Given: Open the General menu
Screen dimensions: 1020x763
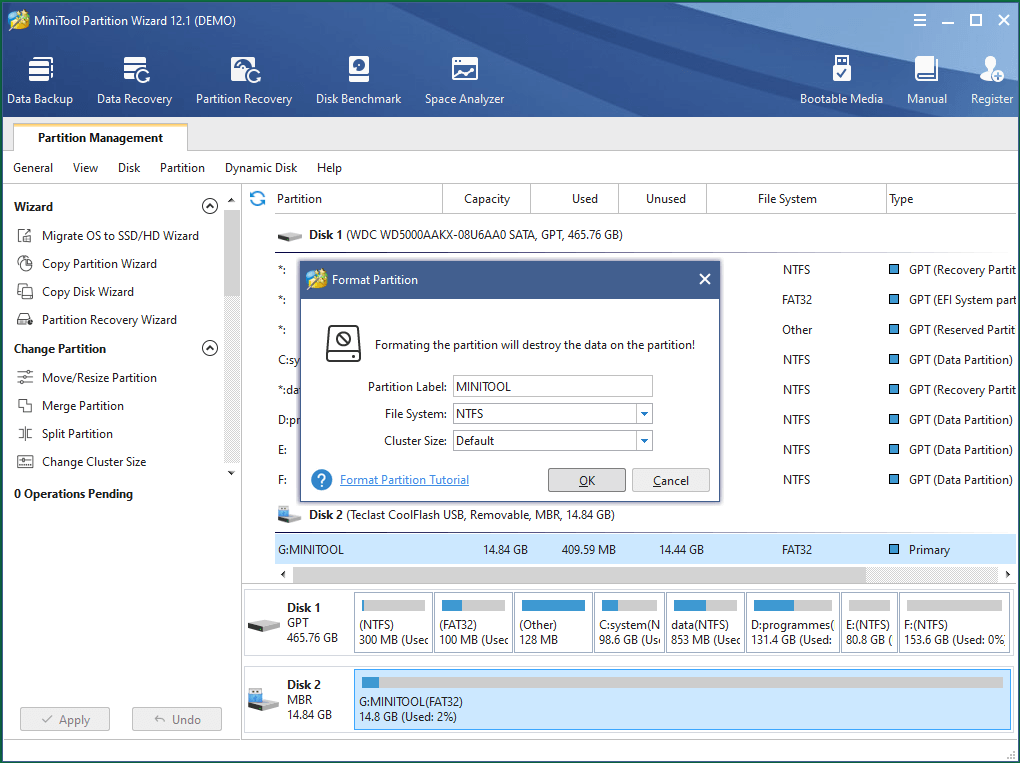Looking at the screenshot, I should pos(33,168).
